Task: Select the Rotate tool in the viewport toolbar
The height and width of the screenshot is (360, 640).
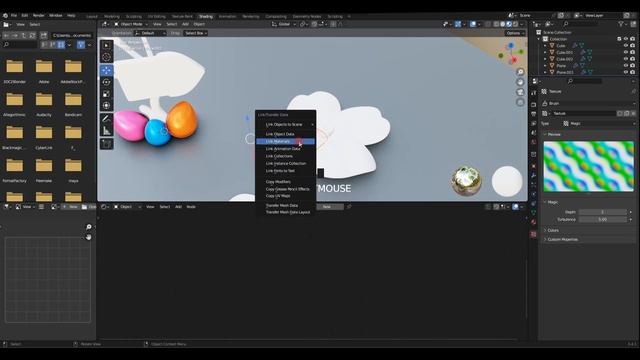Action: click(106, 82)
